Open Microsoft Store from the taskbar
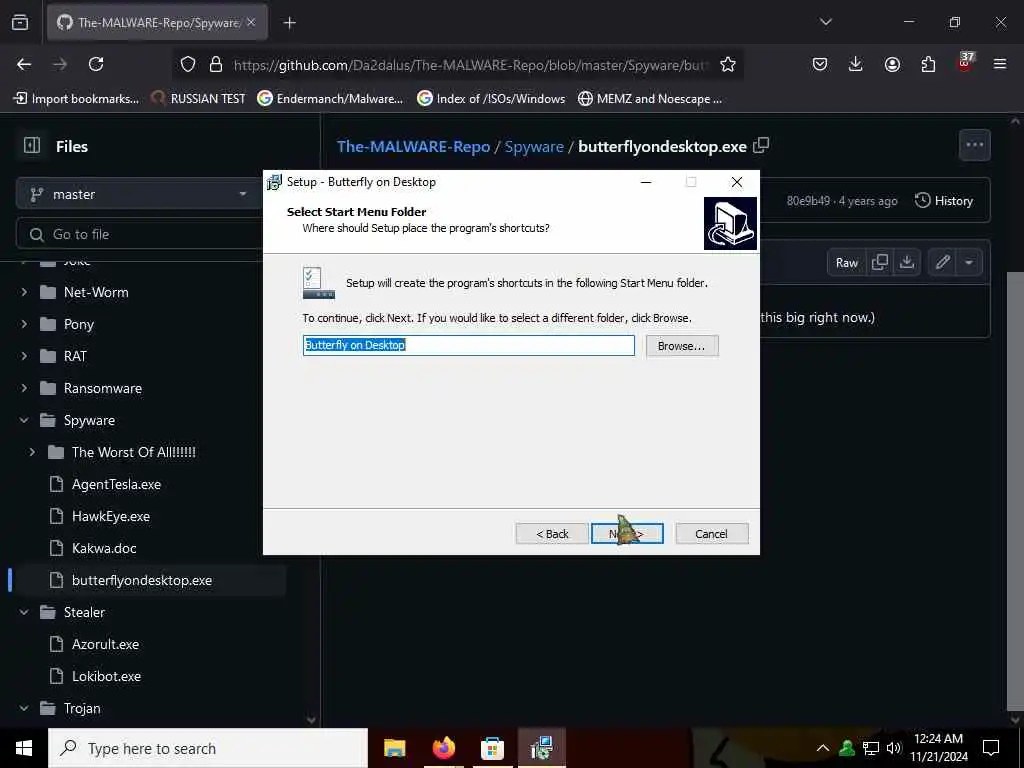1024x768 pixels. click(492, 748)
